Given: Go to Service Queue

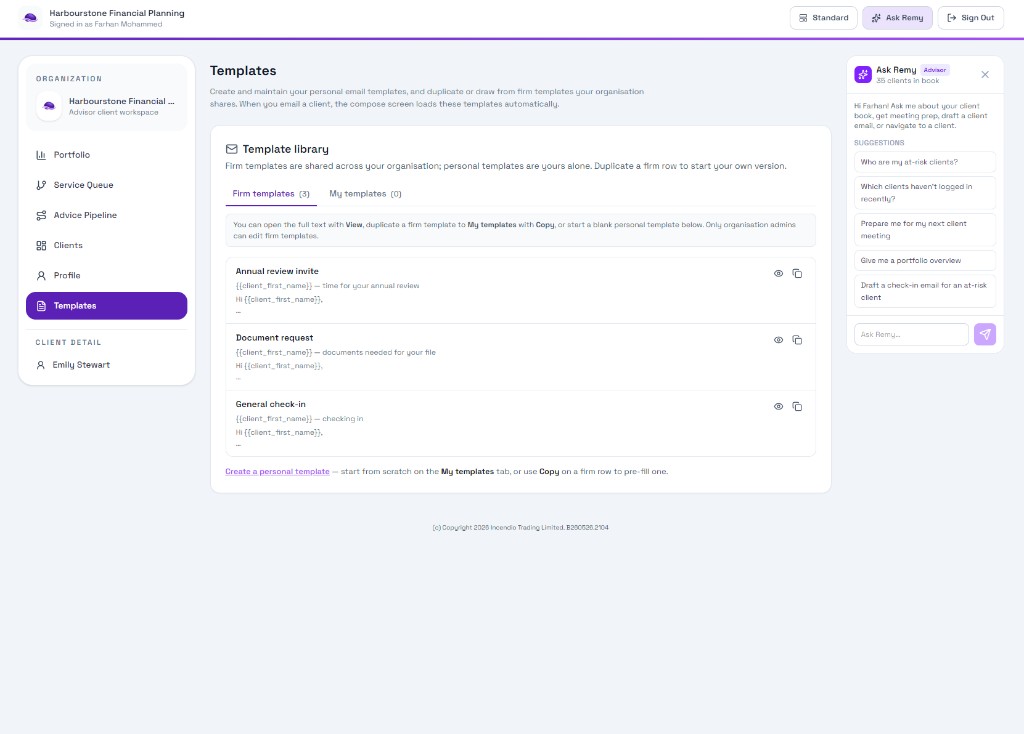Looking at the screenshot, I should coord(106,185).
